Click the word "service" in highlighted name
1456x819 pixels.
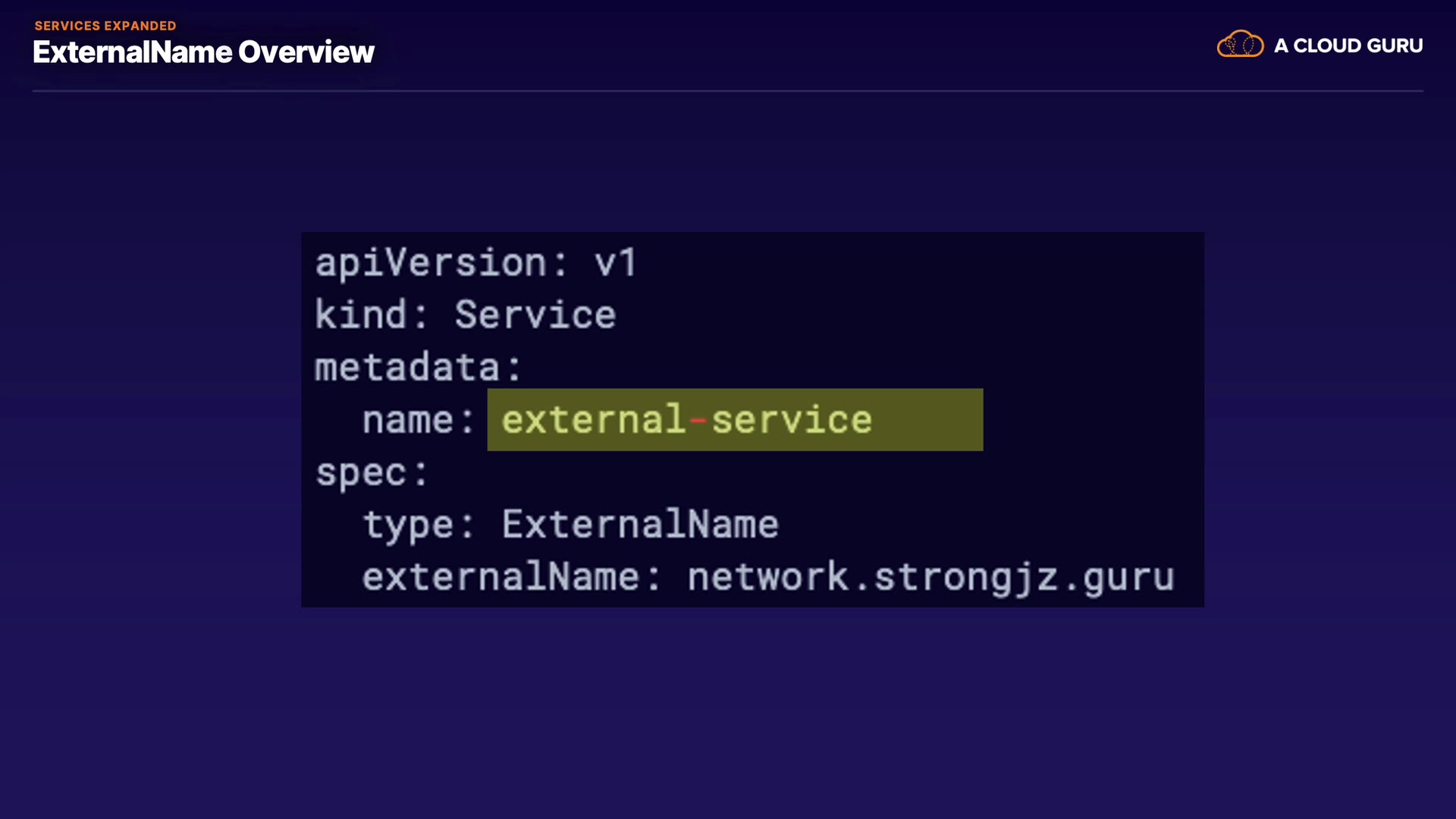click(x=792, y=420)
